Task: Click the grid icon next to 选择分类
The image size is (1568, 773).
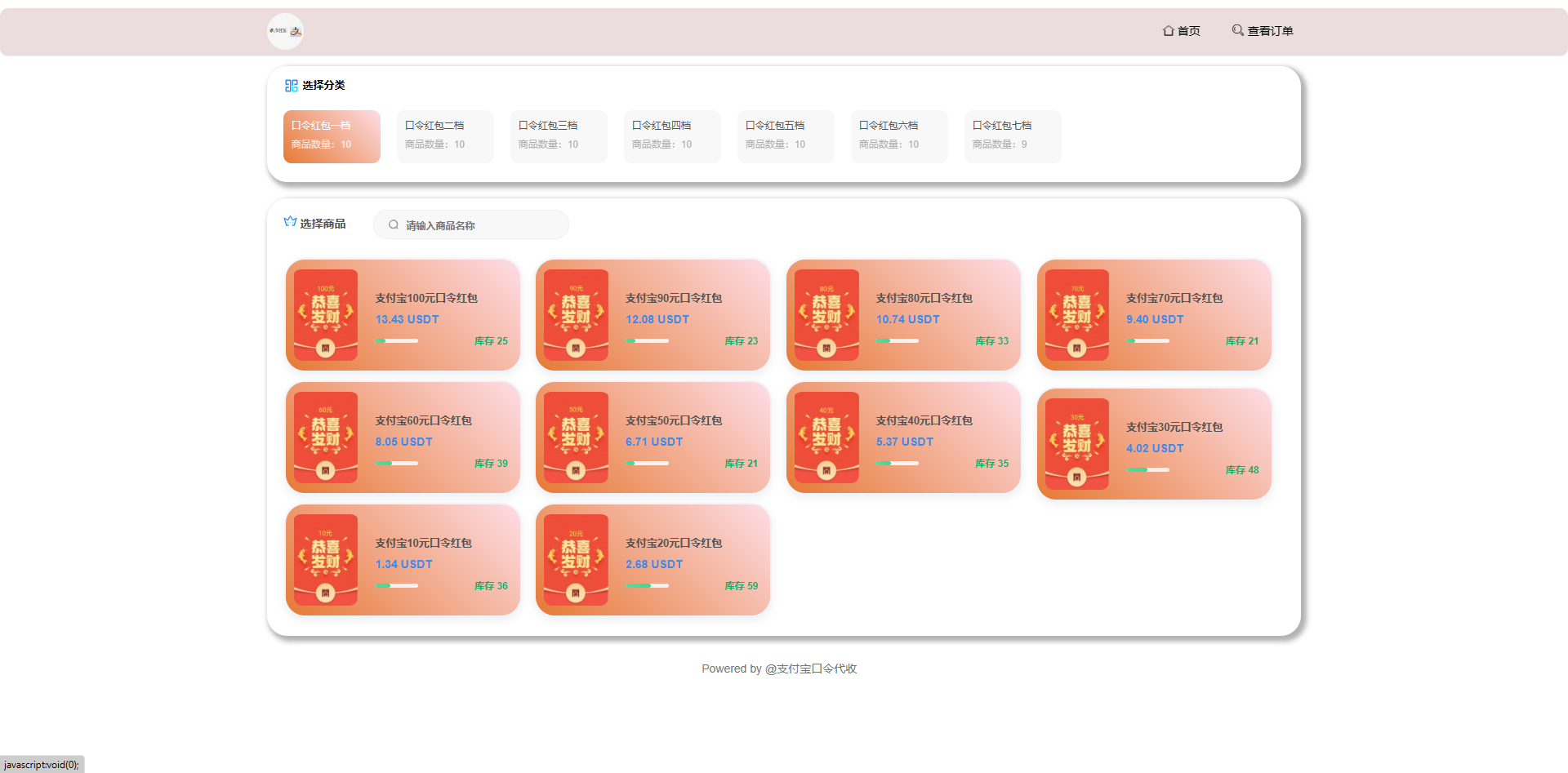Action: tap(291, 86)
